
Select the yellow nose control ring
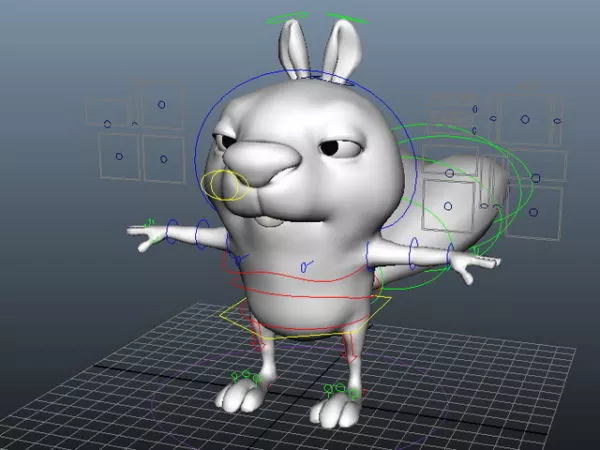click(x=226, y=185)
